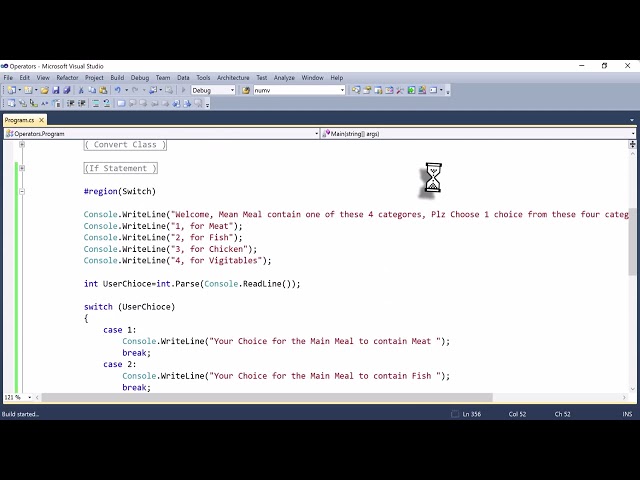Open the Debug configuration dropdown
The height and width of the screenshot is (480, 640).
[x=213, y=90]
